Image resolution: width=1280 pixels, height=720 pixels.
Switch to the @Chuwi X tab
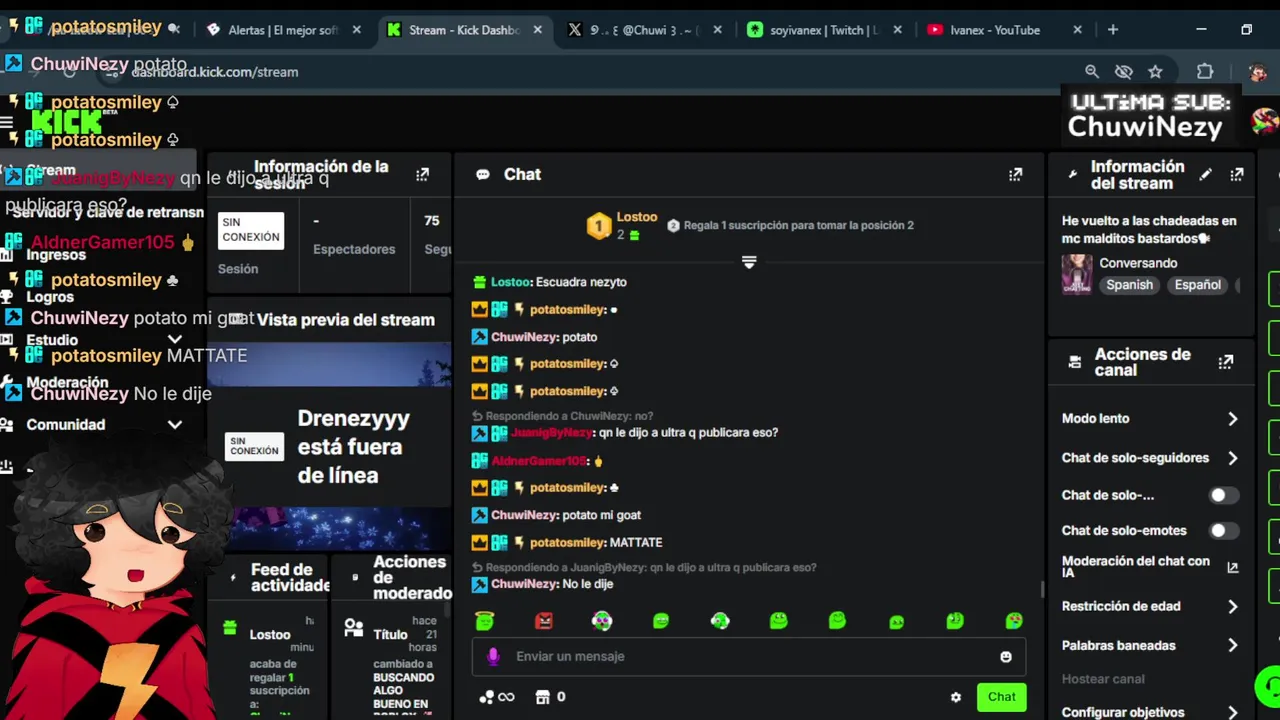click(x=644, y=30)
